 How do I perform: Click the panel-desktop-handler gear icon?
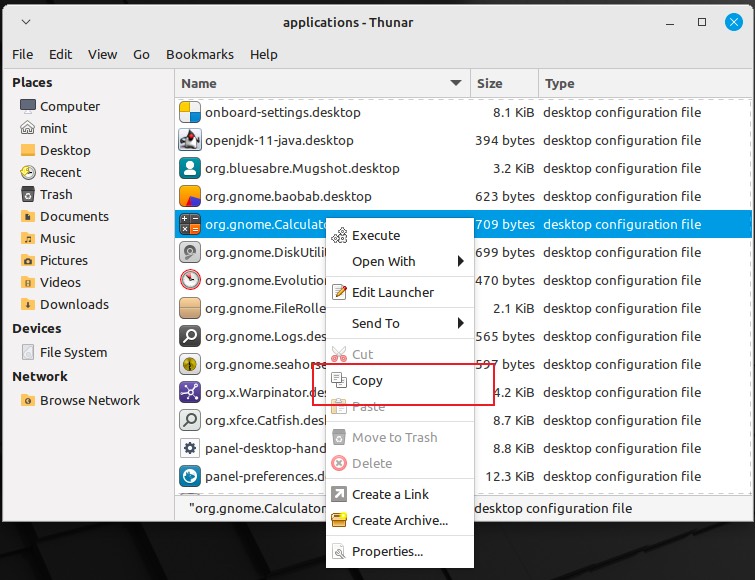[x=190, y=448]
